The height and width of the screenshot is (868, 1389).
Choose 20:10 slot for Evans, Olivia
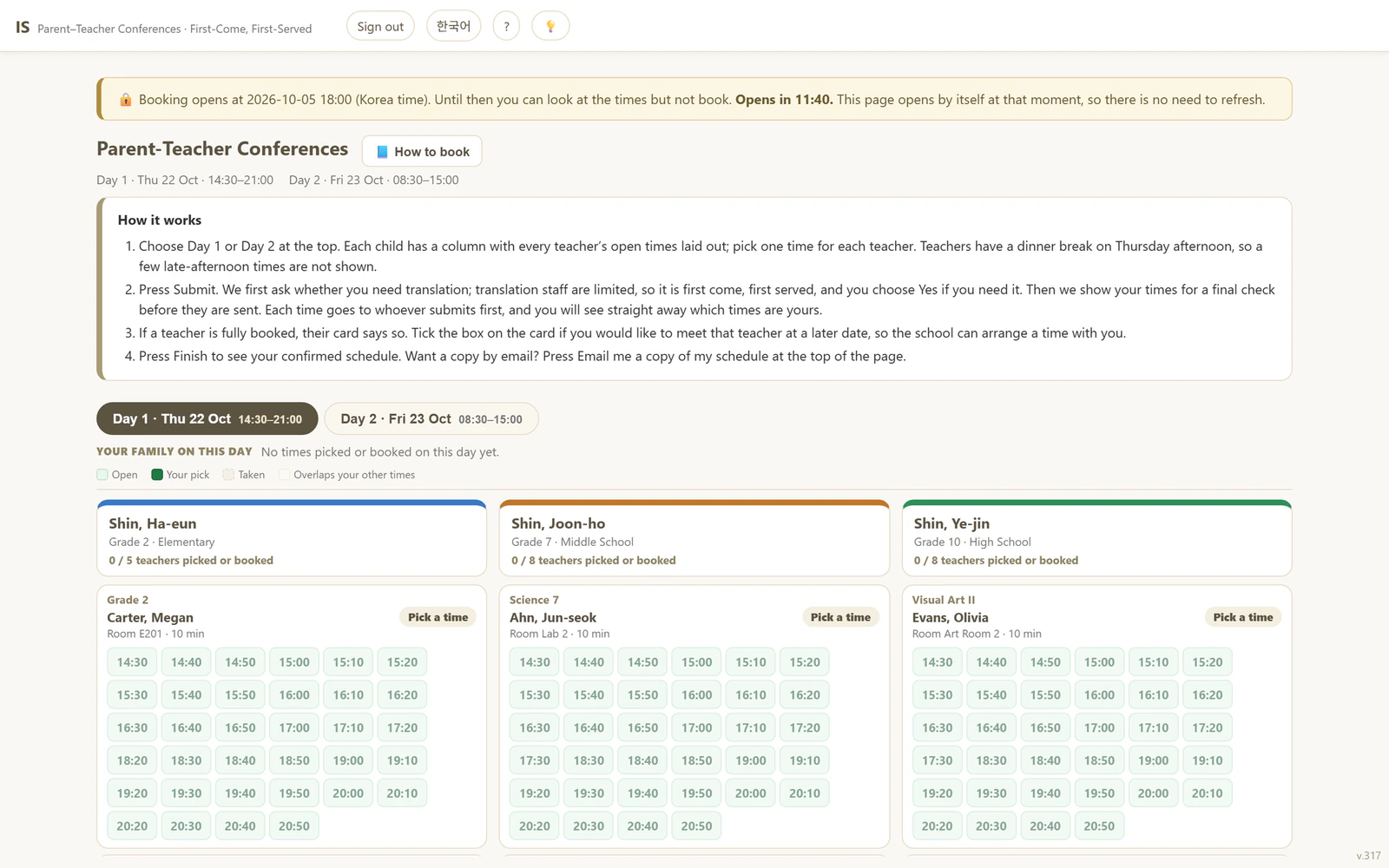tap(1207, 793)
